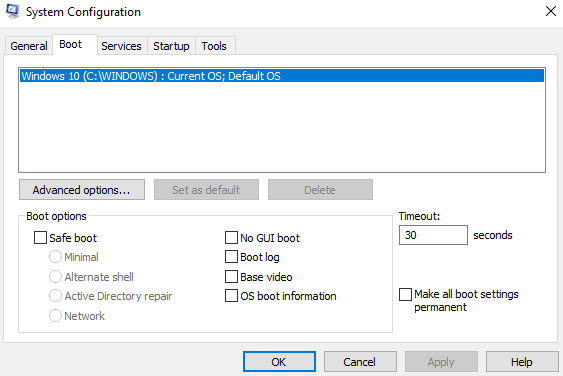Choose the Alternate shell option
The width and height of the screenshot is (563, 376).
click(55, 277)
